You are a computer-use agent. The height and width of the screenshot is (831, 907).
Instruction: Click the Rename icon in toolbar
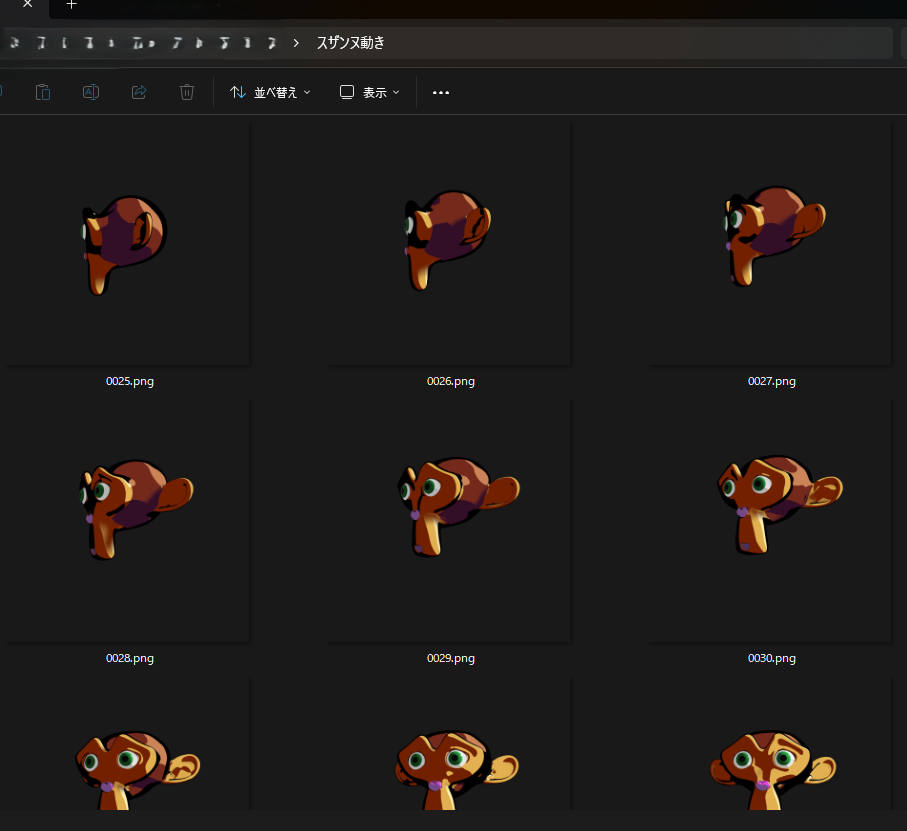(90, 92)
